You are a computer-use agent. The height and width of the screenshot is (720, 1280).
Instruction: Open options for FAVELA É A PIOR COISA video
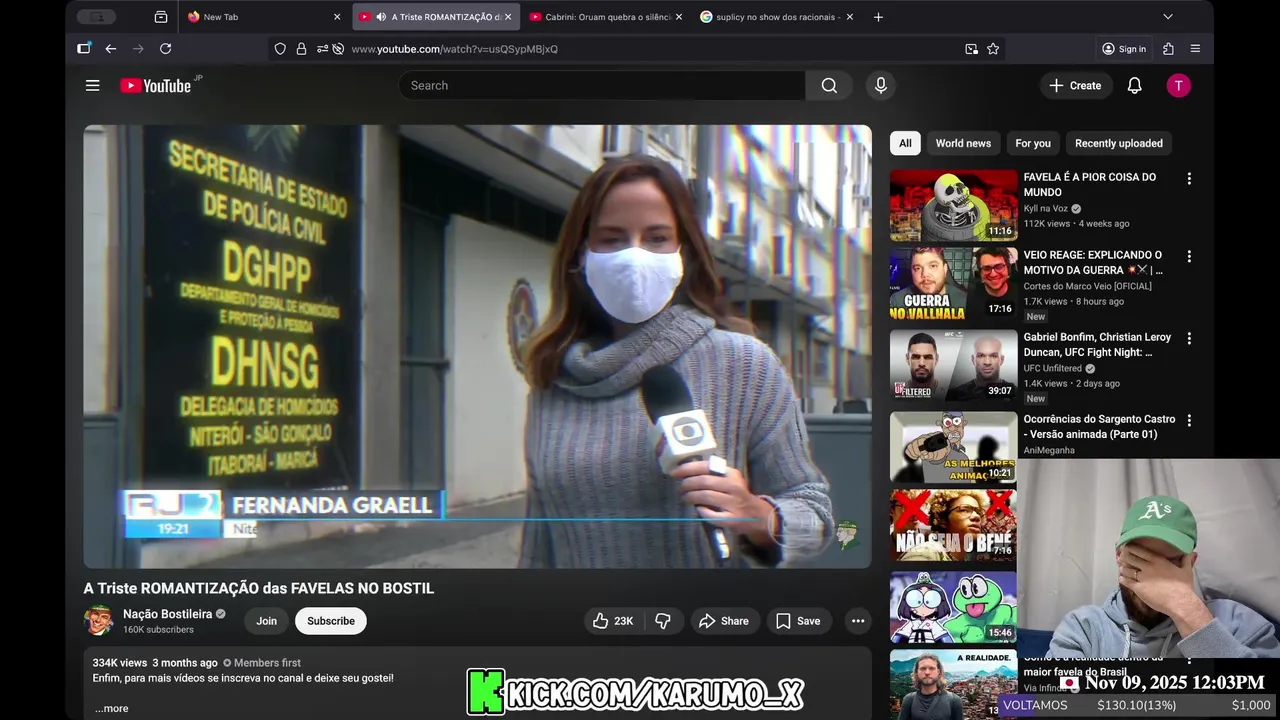pos(1189,179)
